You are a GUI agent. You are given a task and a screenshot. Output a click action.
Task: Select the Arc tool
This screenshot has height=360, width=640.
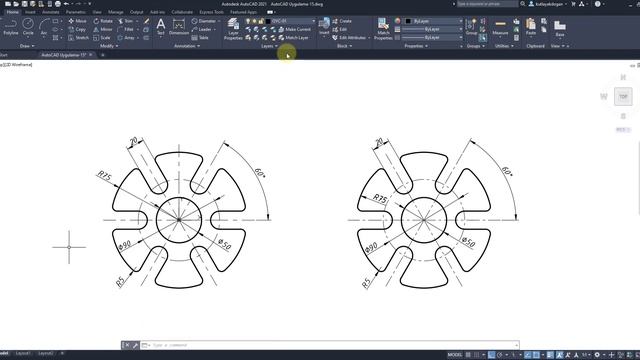pyautogui.click(x=44, y=27)
